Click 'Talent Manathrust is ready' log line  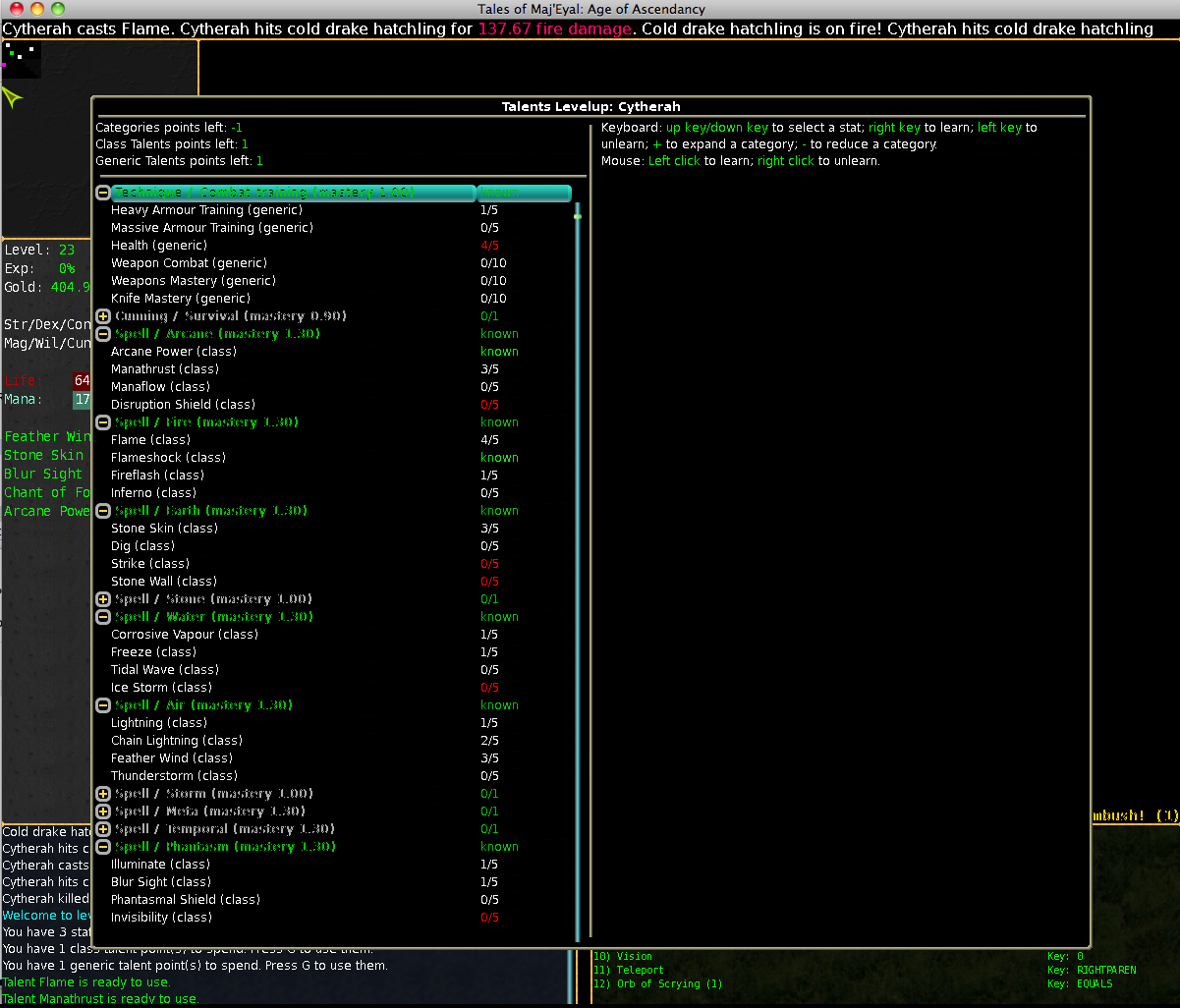pyautogui.click(x=101, y=999)
